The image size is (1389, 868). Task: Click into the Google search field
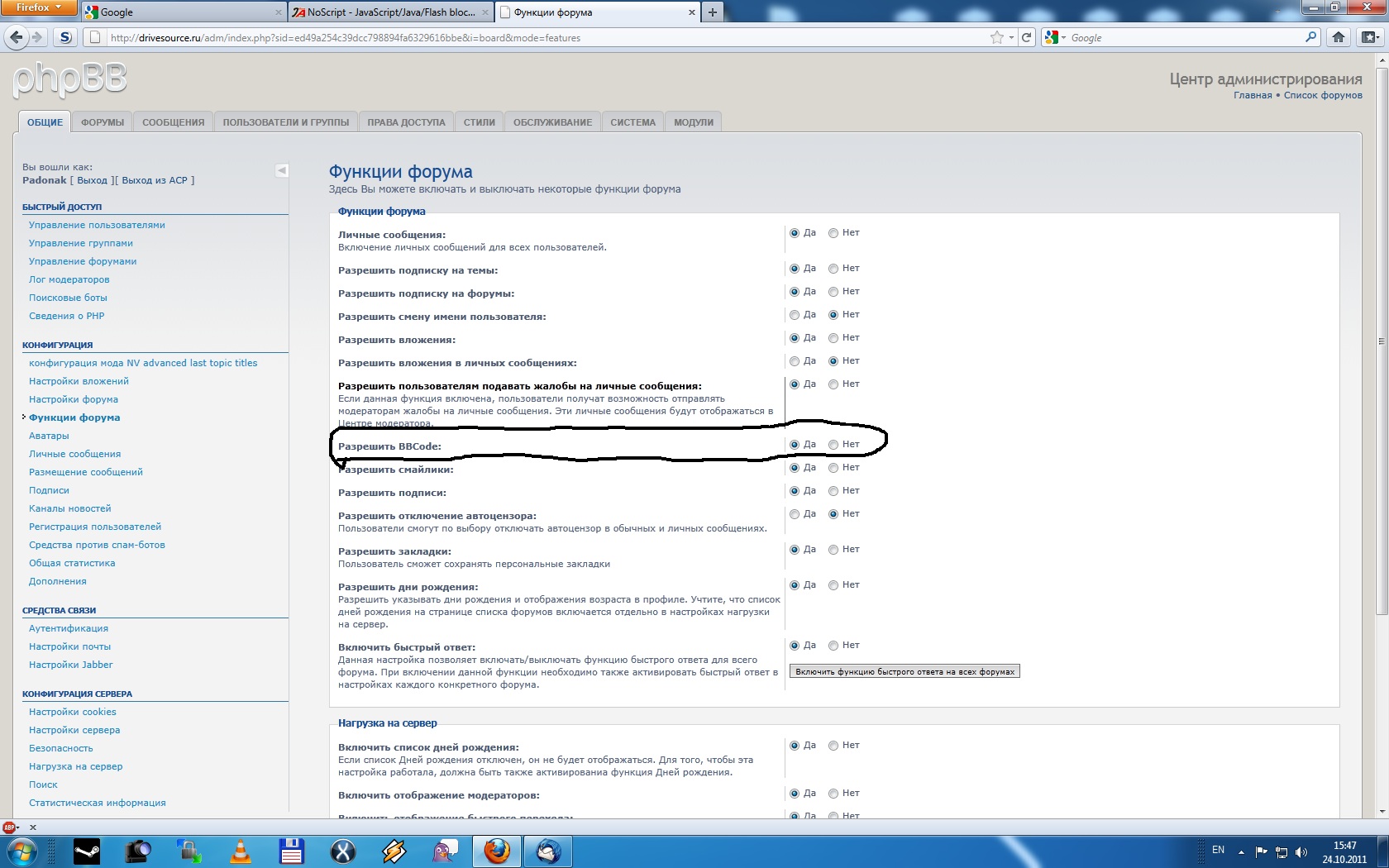pos(1182,37)
